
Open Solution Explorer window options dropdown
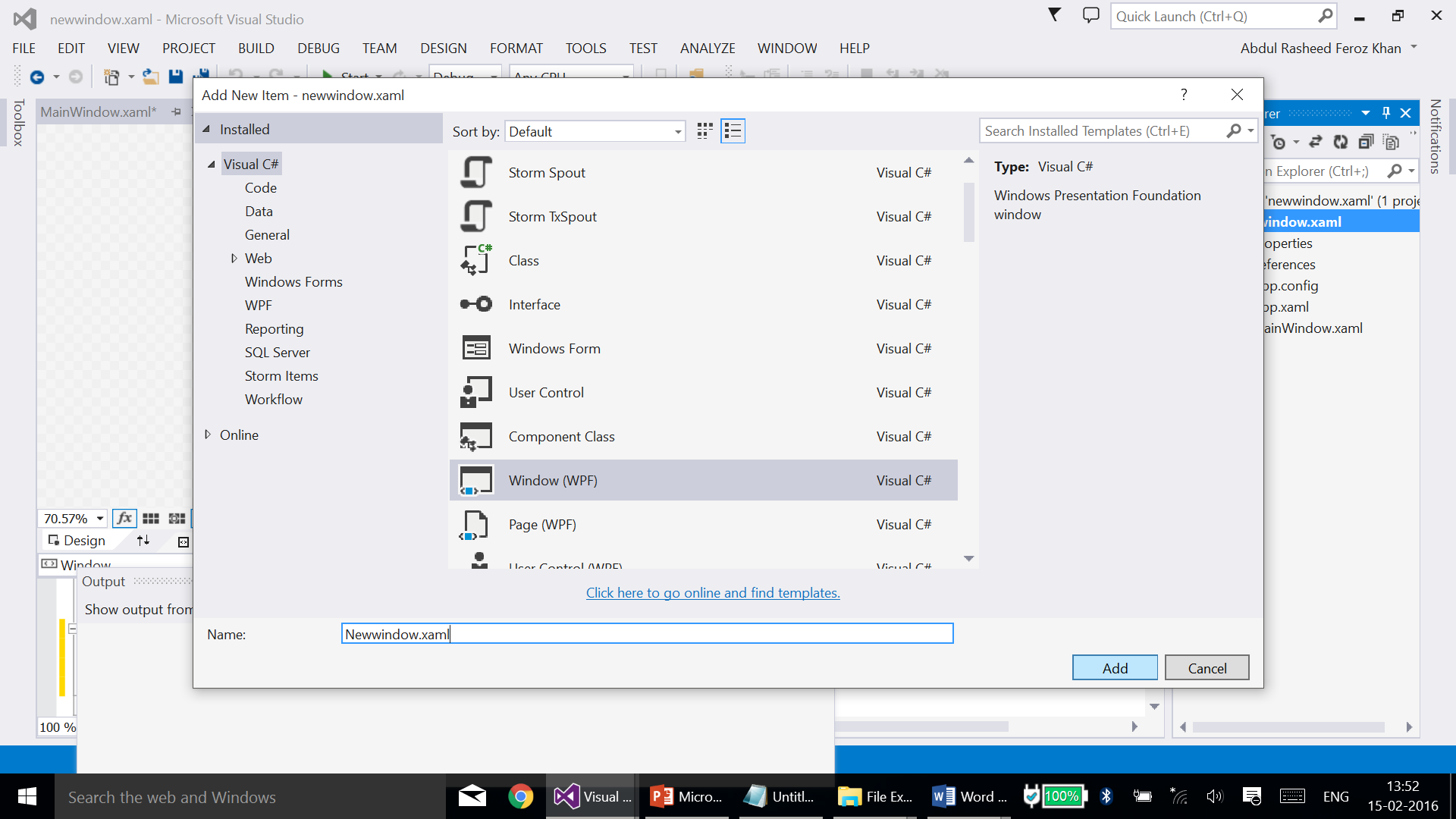point(1365,113)
